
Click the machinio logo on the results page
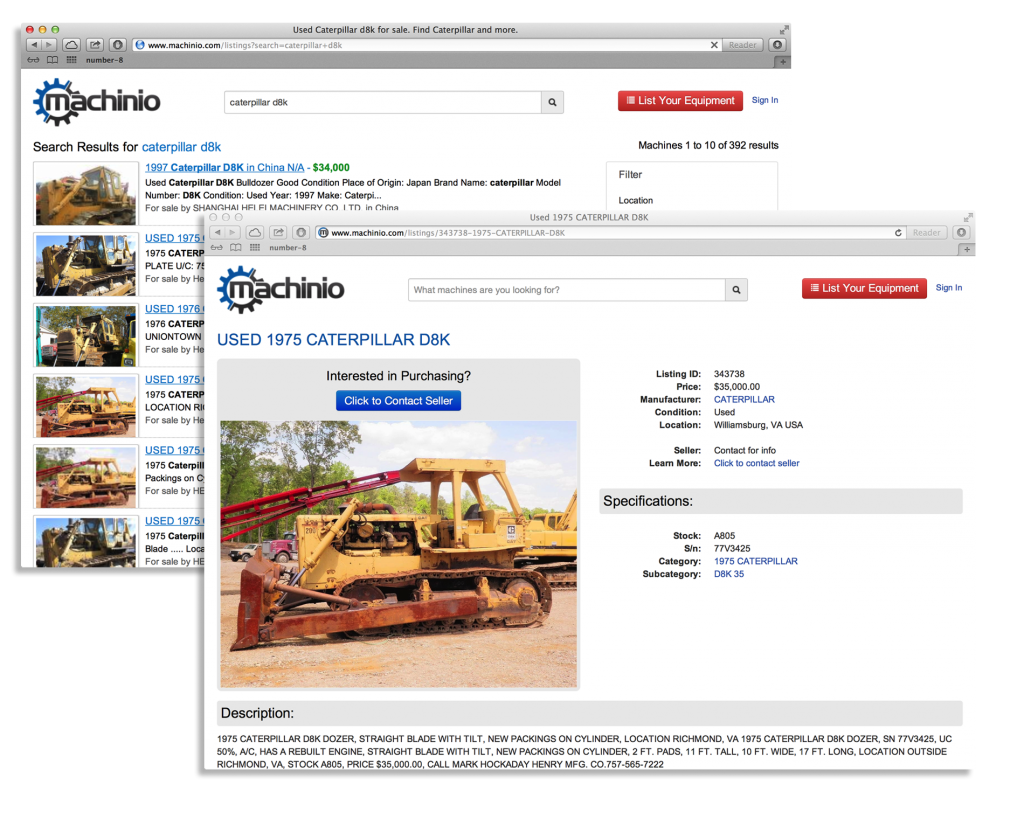97,102
